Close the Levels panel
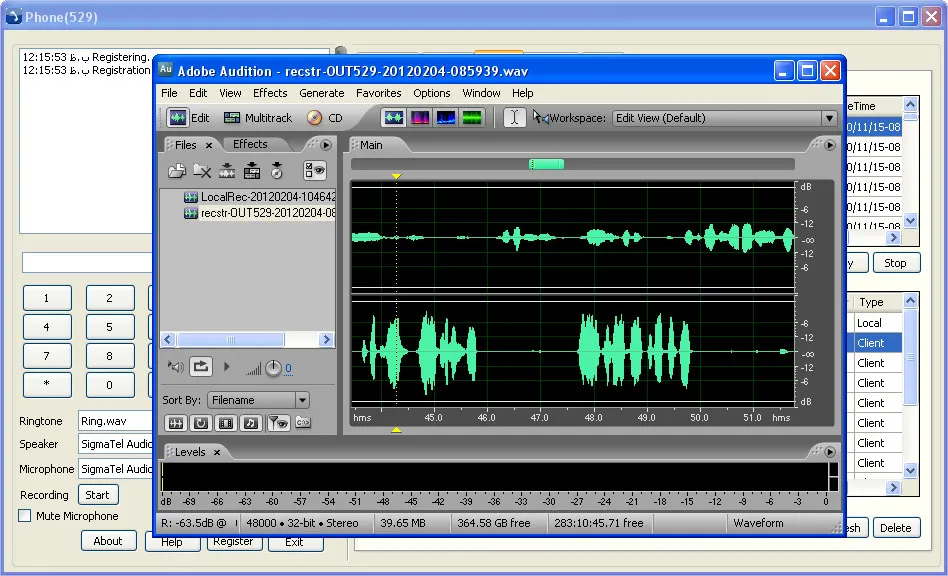Screen dimensions: 948x576 (x=216, y=453)
